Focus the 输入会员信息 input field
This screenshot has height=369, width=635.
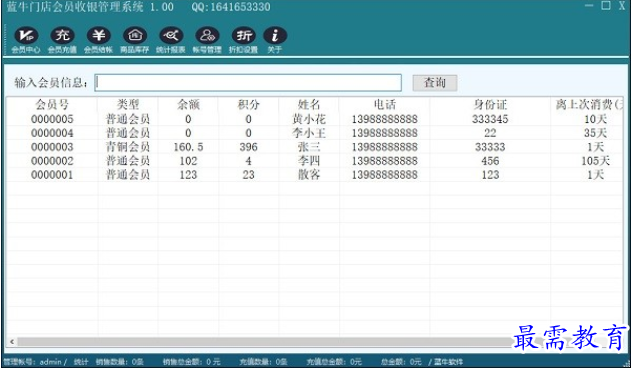coord(248,83)
